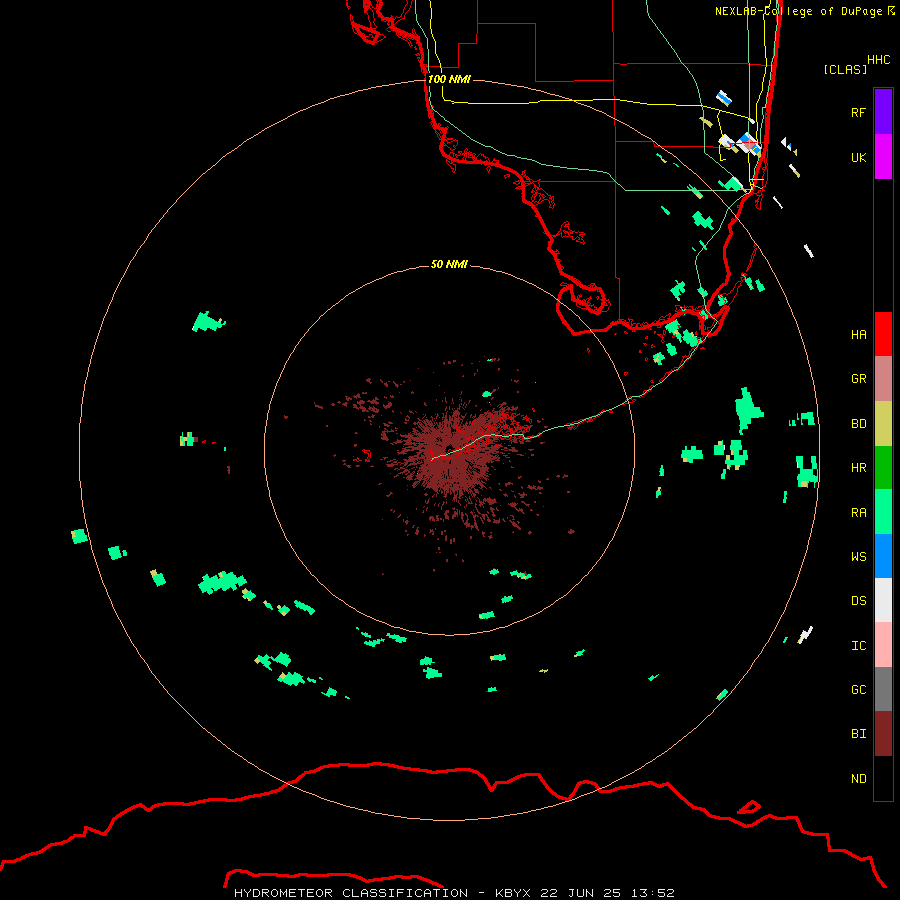
Task: Click the RF legend label text
Action: coord(858,112)
